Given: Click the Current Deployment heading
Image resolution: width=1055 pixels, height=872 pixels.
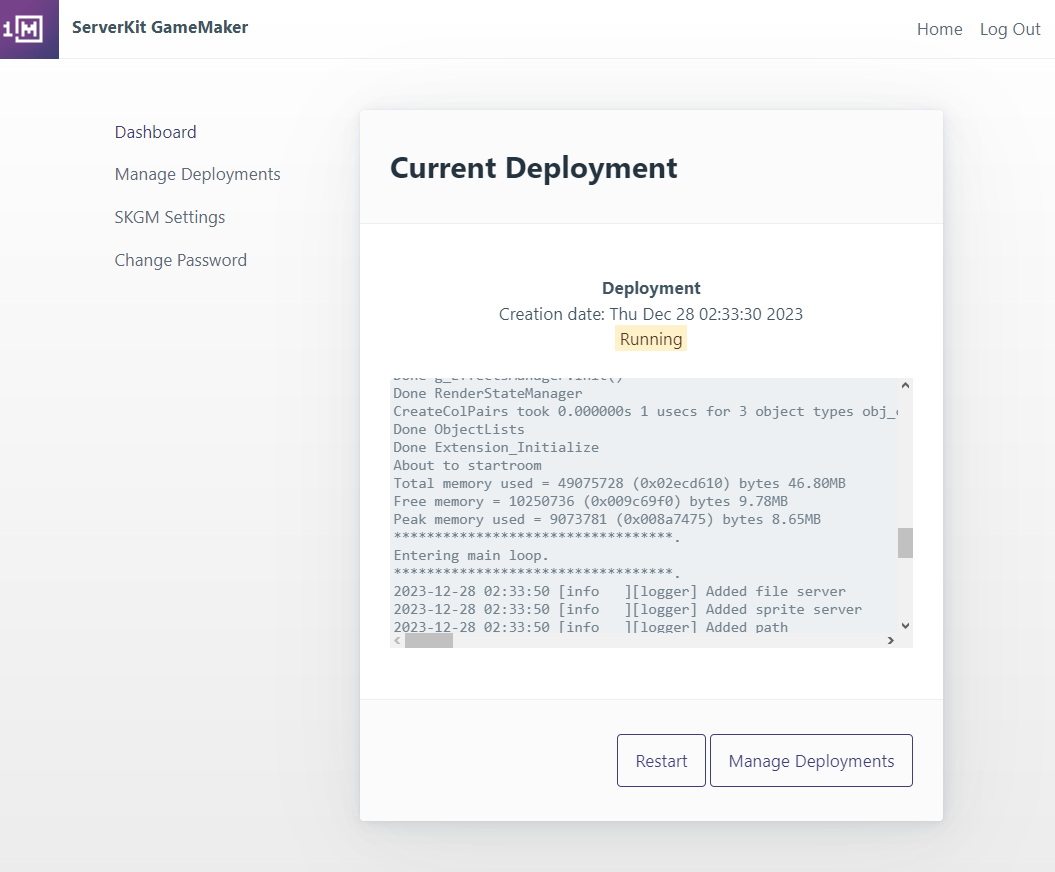Looking at the screenshot, I should [x=534, y=168].
